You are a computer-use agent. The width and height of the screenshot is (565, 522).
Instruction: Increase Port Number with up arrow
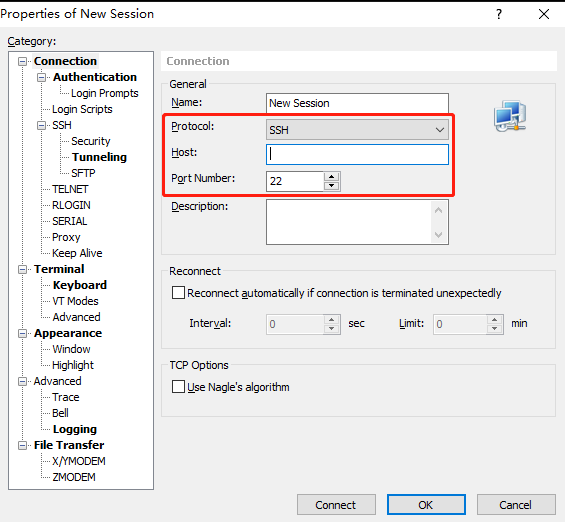point(332,177)
